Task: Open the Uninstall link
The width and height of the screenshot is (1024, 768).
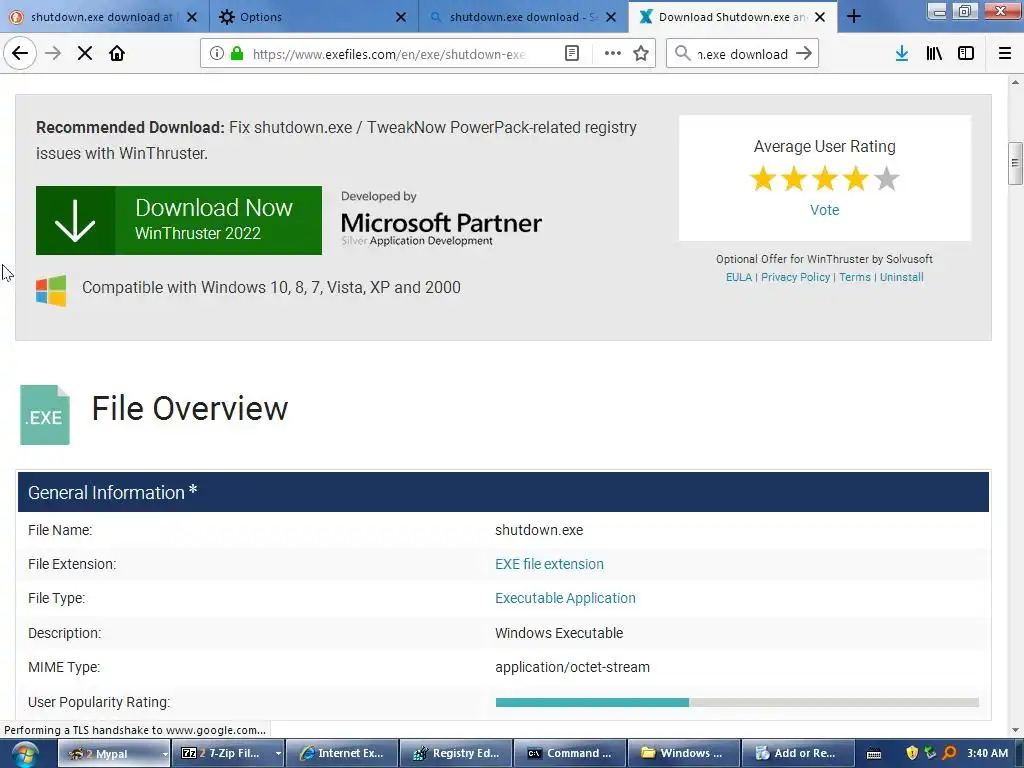Action: [x=901, y=277]
